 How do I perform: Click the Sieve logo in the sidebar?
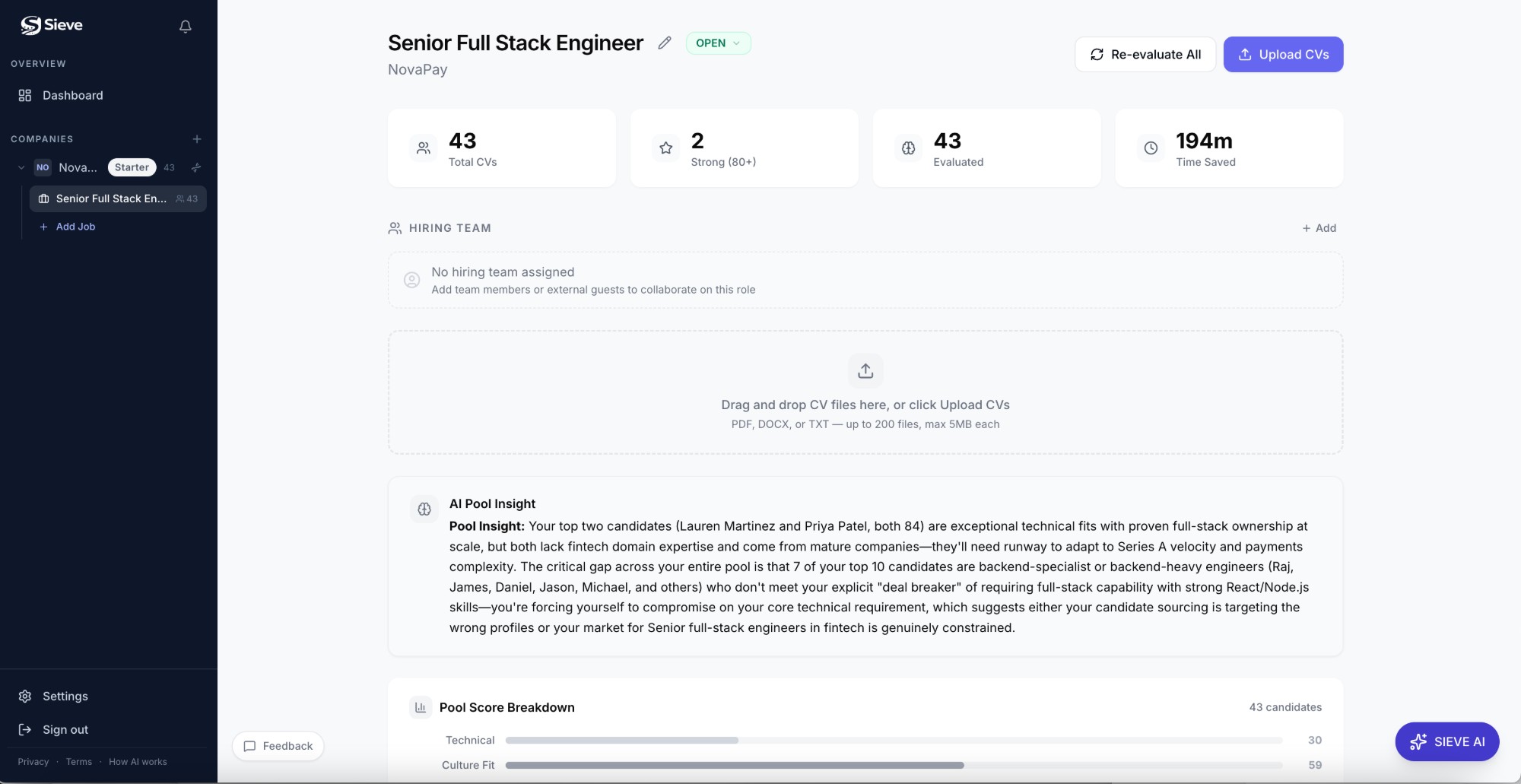[x=52, y=25]
